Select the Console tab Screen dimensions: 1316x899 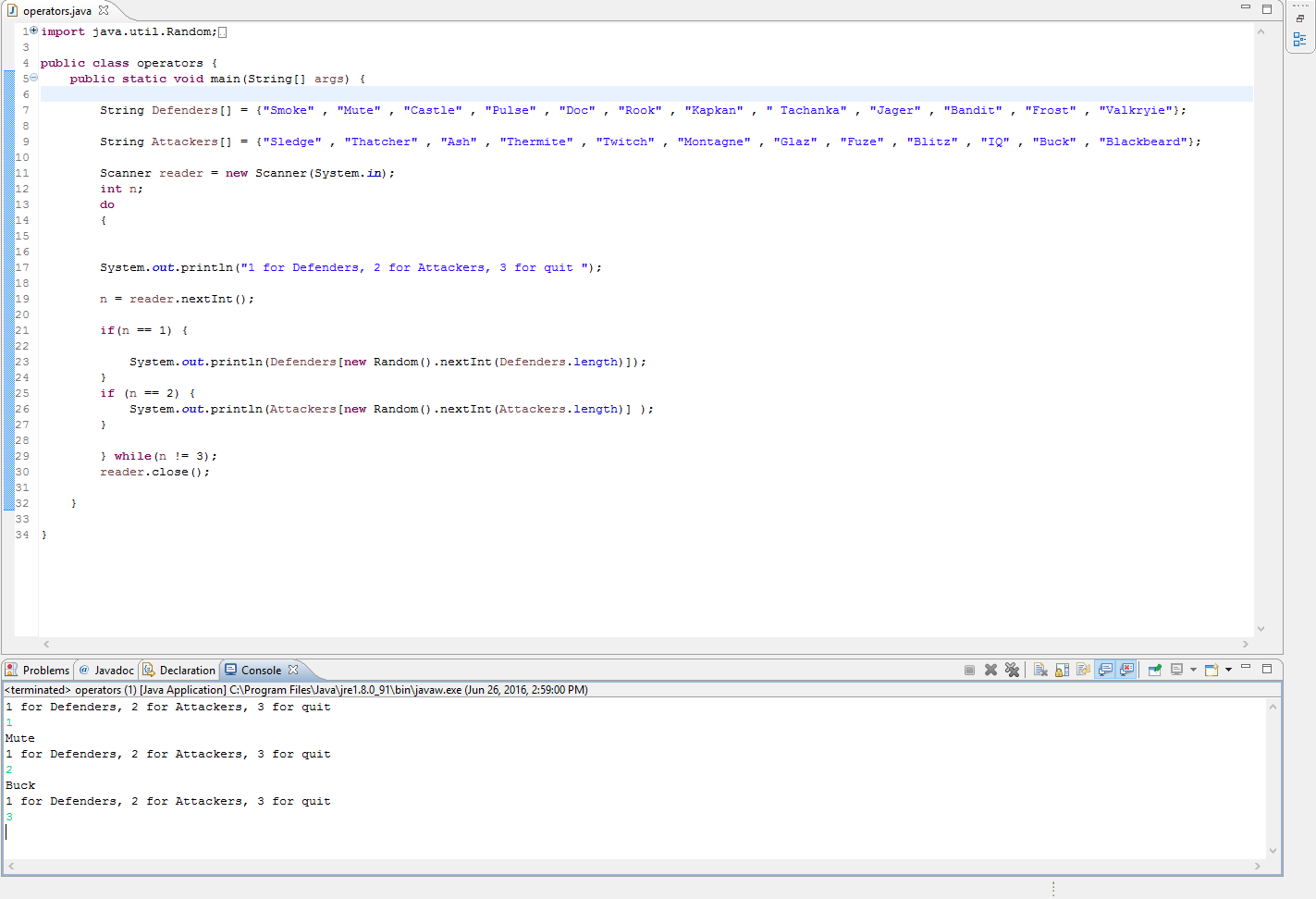click(x=261, y=671)
